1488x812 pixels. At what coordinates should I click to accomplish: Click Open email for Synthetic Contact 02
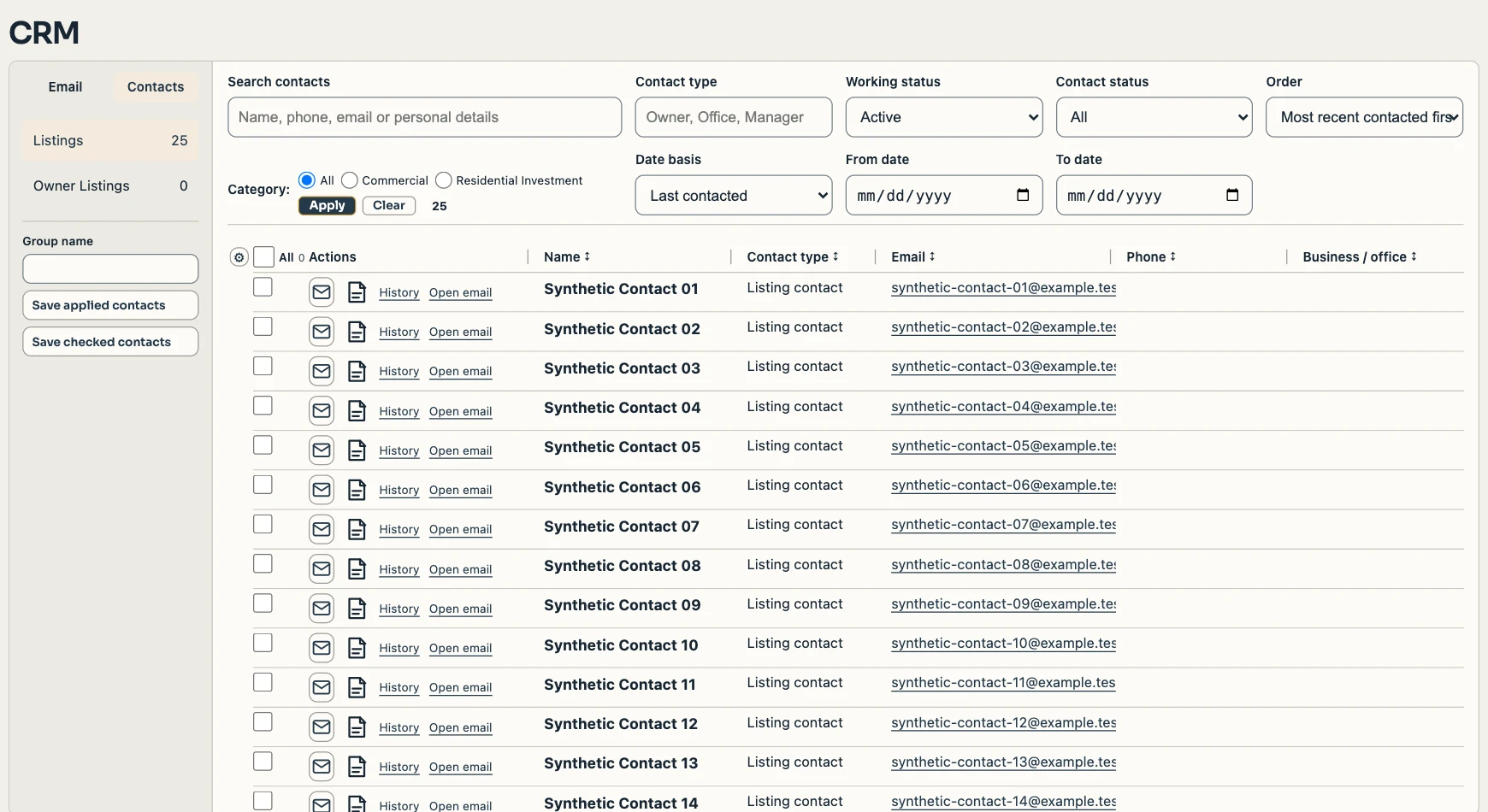[x=461, y=332]
